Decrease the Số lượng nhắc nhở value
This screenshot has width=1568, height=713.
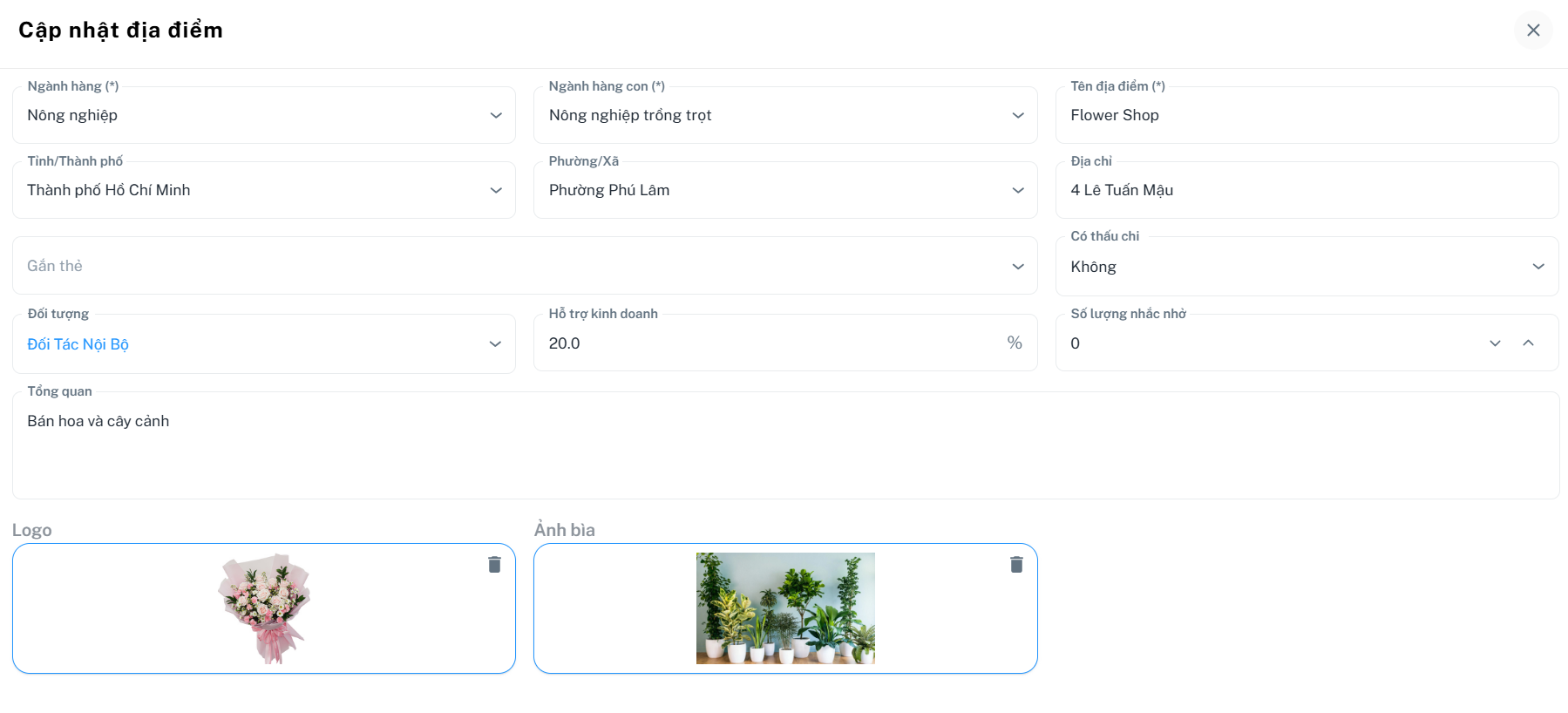tap(1495, 343)
